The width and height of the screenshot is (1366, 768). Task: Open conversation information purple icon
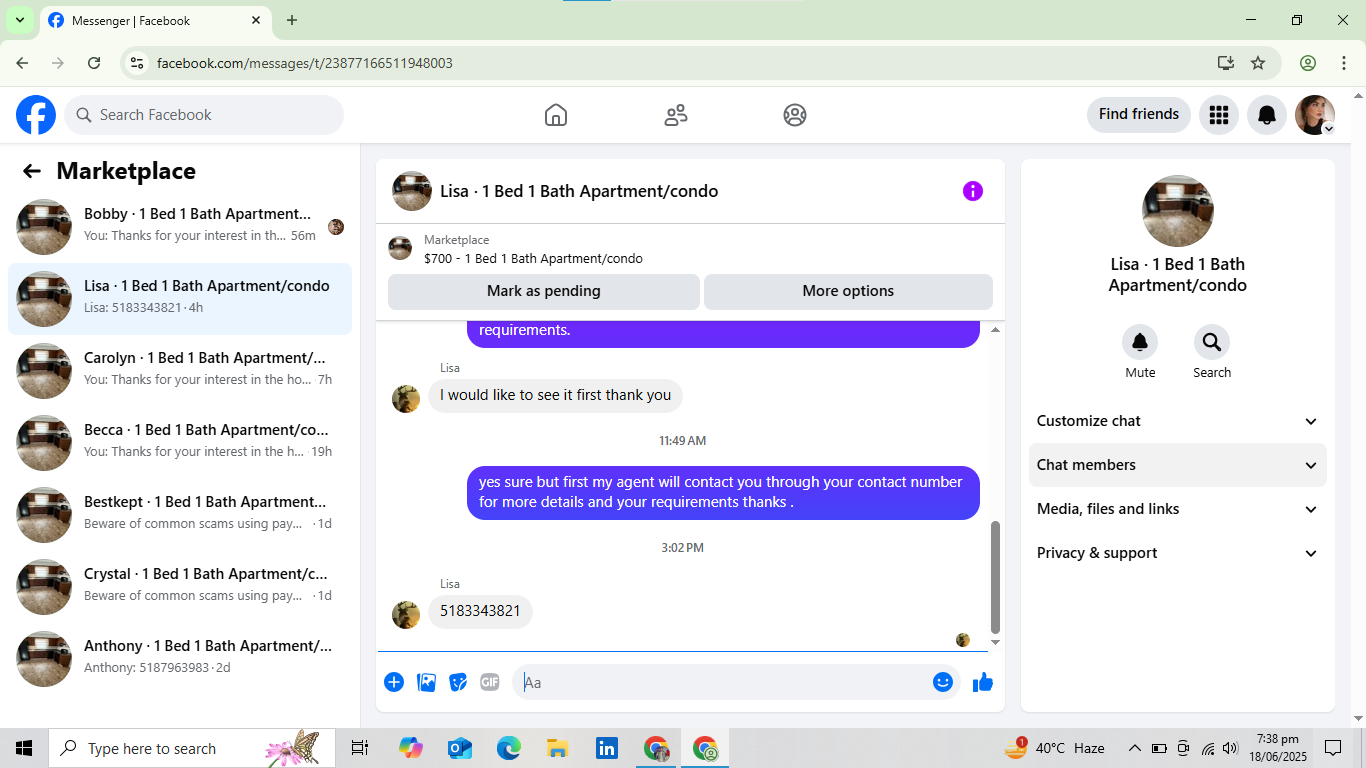[x=973, y=191]
